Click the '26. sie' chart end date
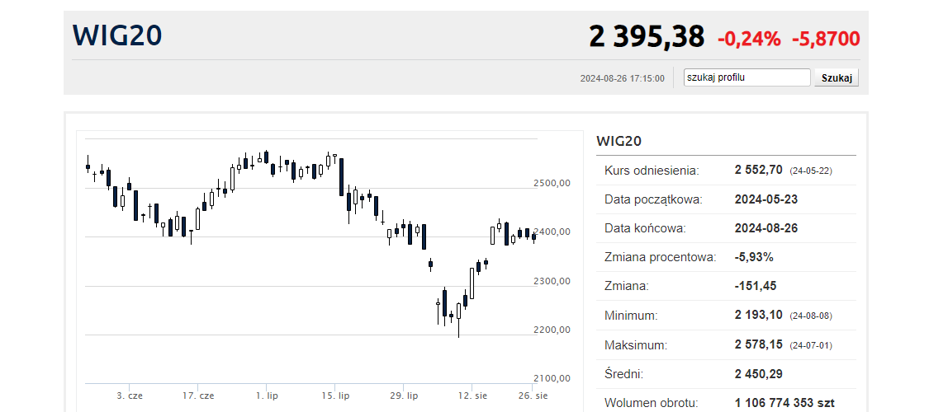The width and height of the screenshot is (948, 412). (x=534, y=396)
